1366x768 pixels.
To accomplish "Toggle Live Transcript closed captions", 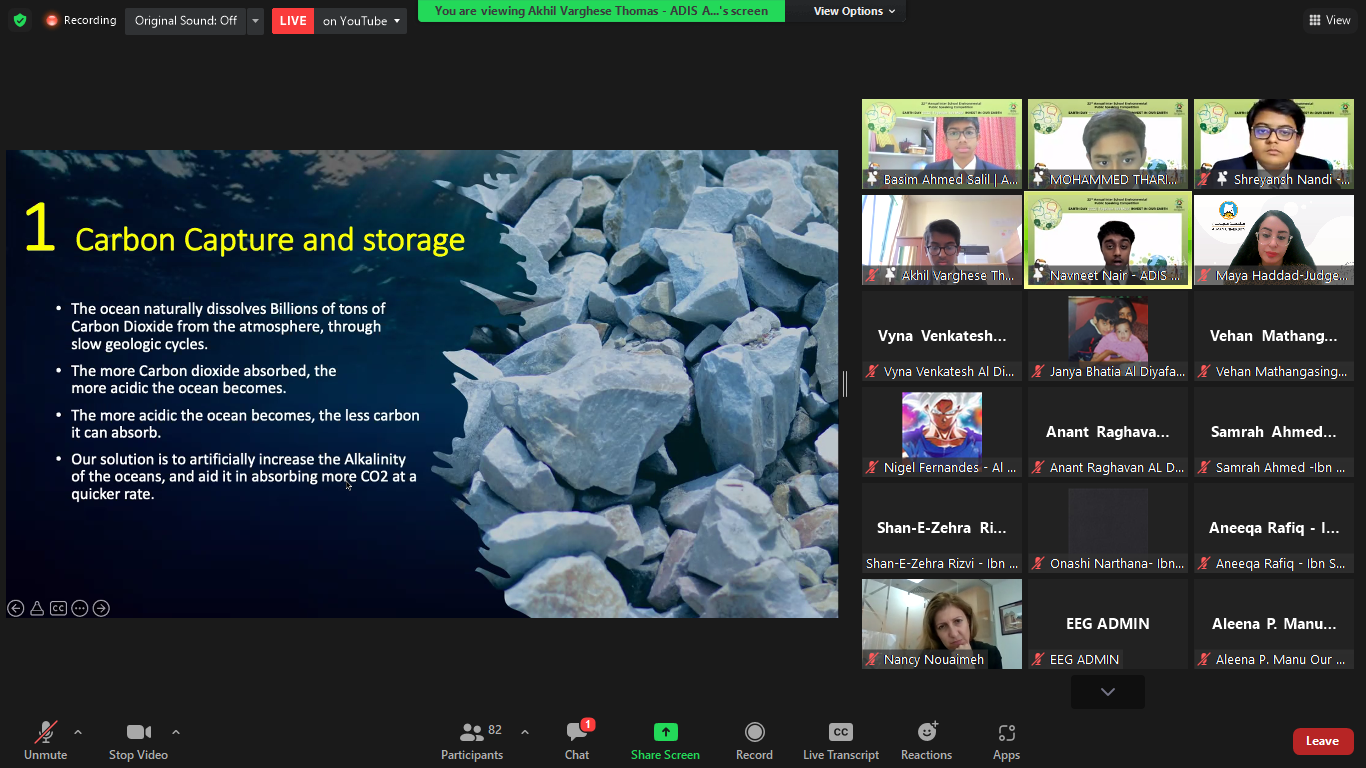I will tap(840, 733).
